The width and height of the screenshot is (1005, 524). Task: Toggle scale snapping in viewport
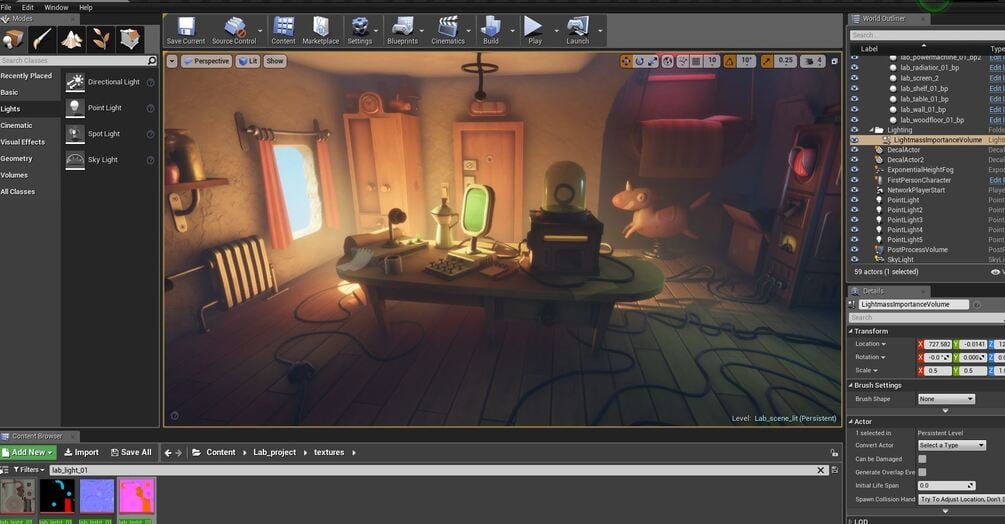coord(767,61)
